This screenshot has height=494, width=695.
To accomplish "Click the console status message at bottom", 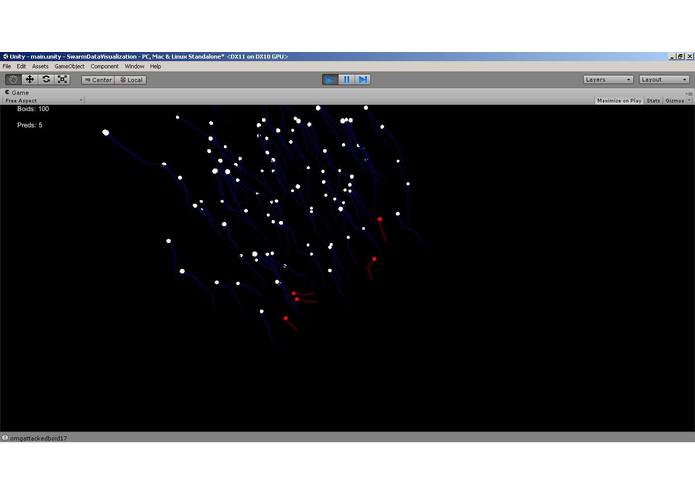I will click(x=38, y=438).
